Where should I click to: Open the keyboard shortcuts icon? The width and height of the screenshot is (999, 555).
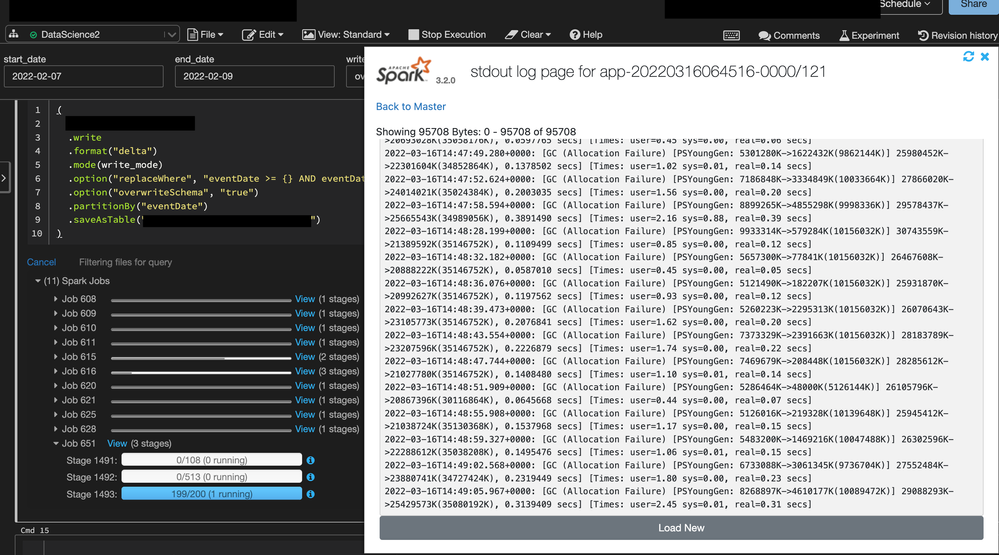(731, 35)
